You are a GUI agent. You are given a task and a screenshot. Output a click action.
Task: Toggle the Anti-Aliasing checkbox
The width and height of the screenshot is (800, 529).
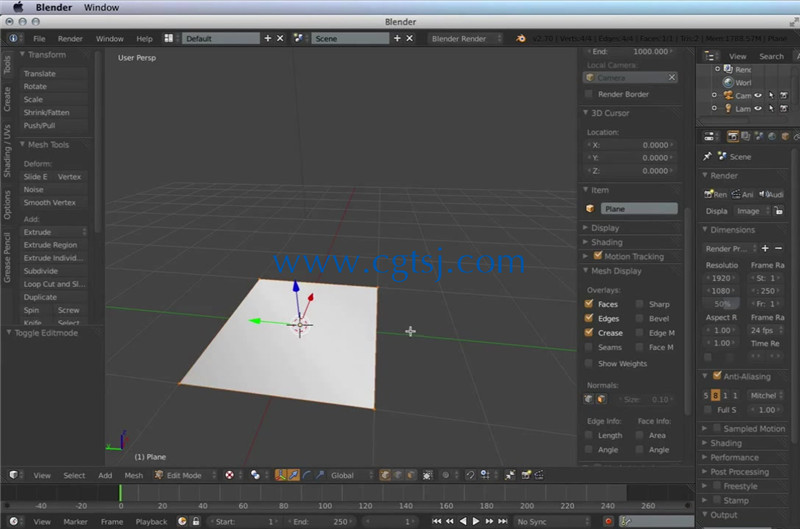tap(717, 375)
